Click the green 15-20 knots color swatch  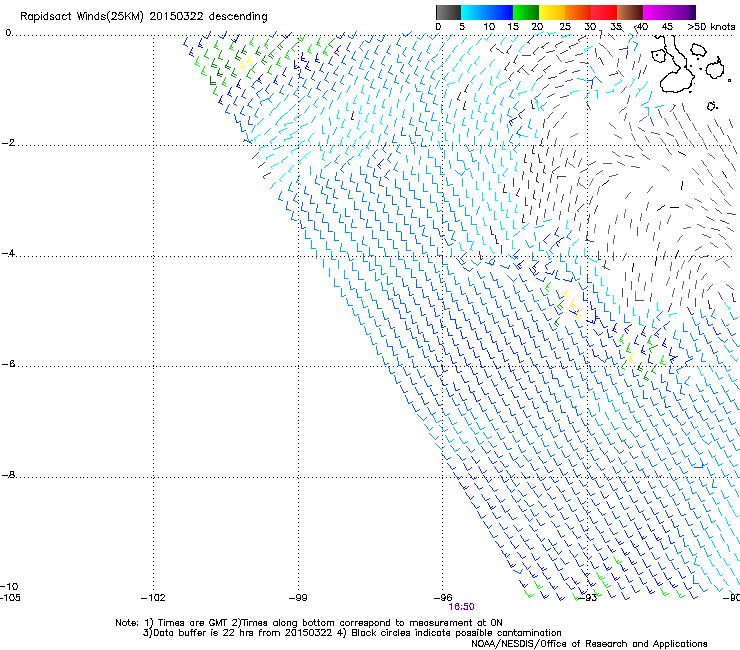pyautogui.click(x=526, y=12)
